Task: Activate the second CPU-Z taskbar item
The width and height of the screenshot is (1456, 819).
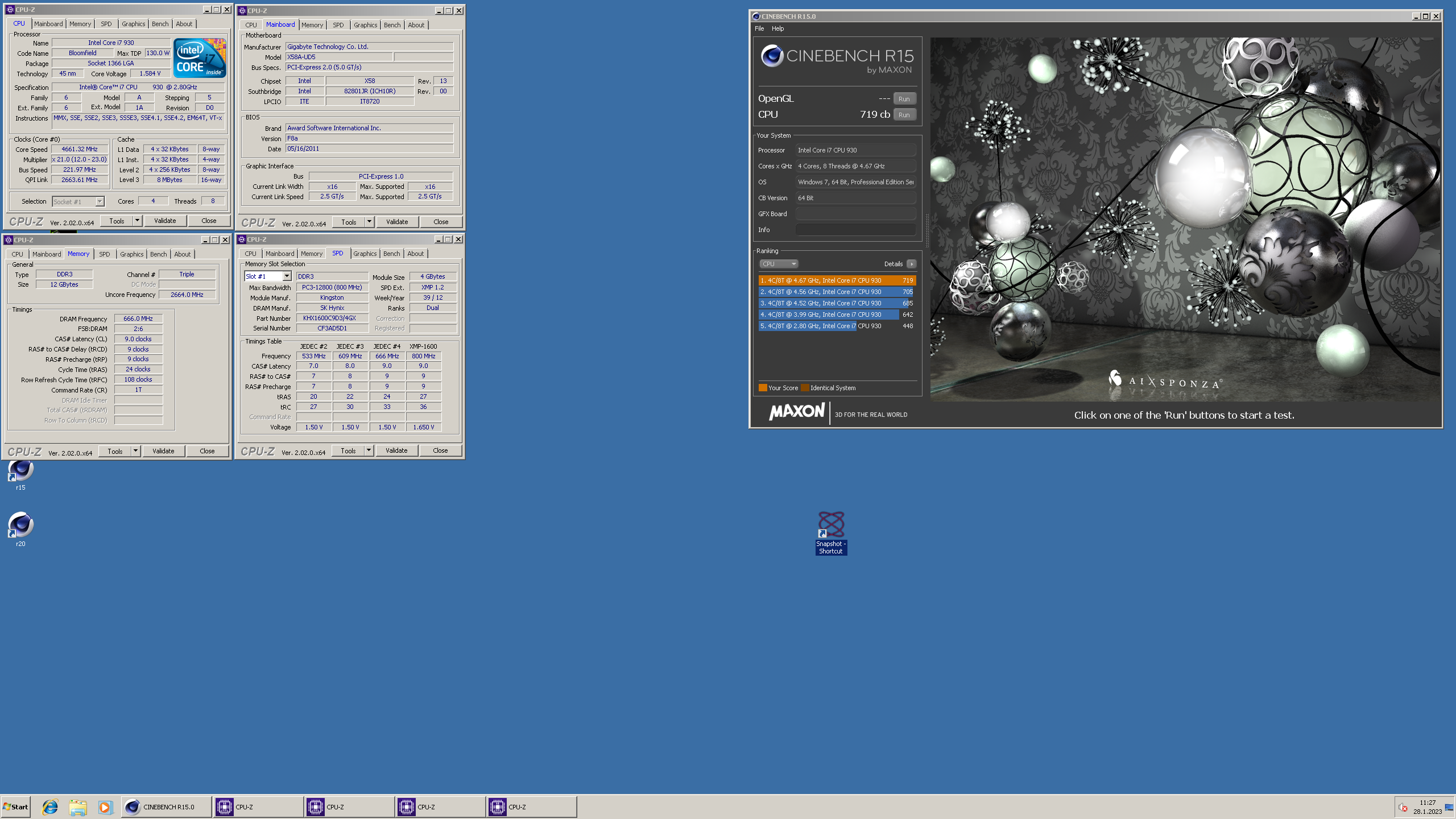Action: coord(349,806)
